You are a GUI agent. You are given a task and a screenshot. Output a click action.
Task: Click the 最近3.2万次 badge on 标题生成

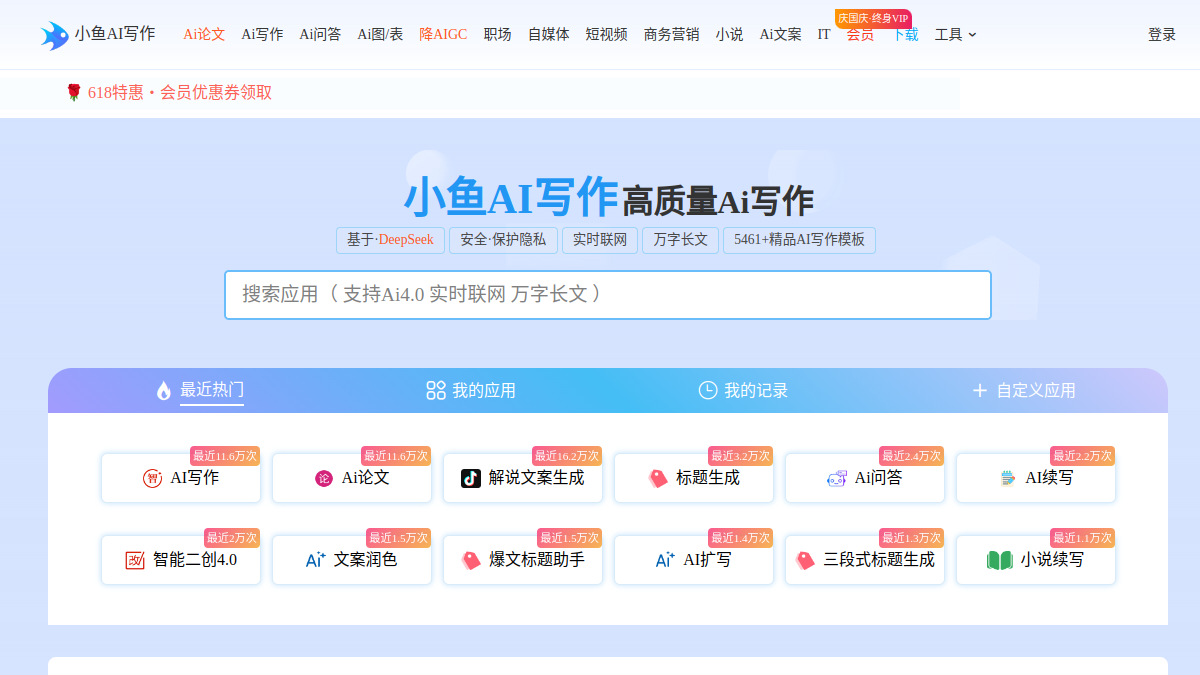[741, 456]
